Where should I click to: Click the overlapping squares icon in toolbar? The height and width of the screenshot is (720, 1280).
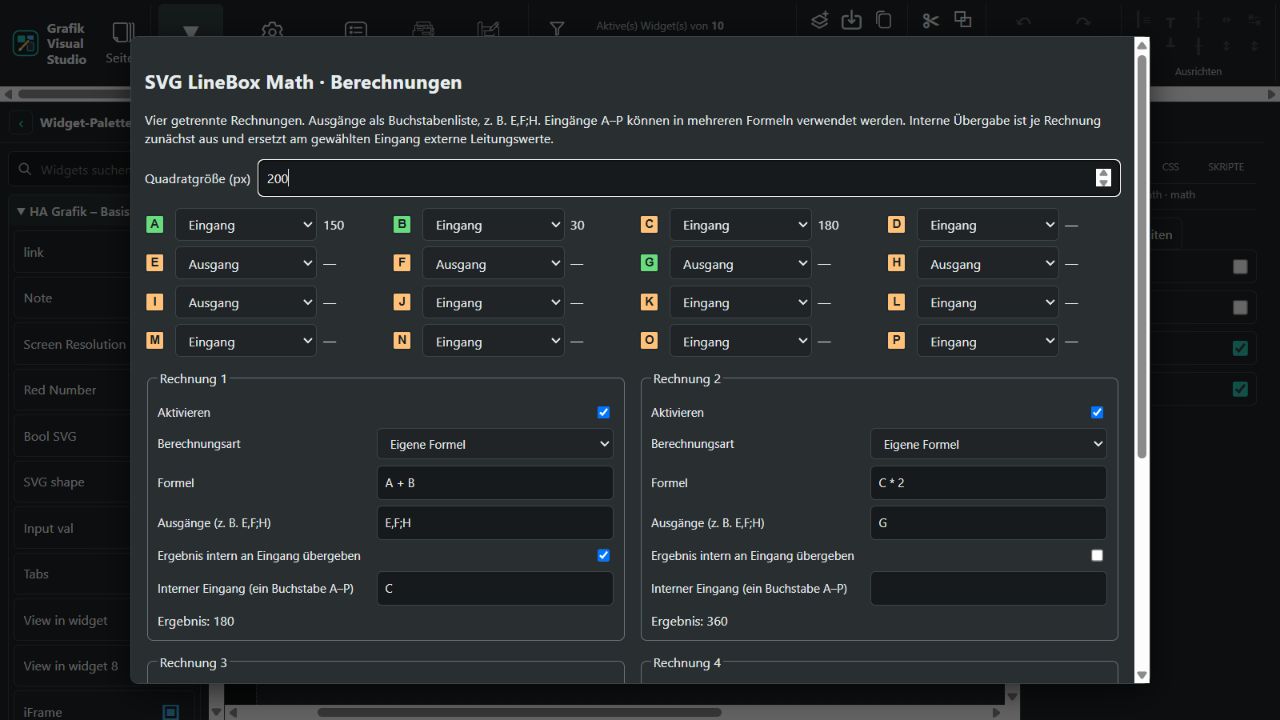coord(963,20)
